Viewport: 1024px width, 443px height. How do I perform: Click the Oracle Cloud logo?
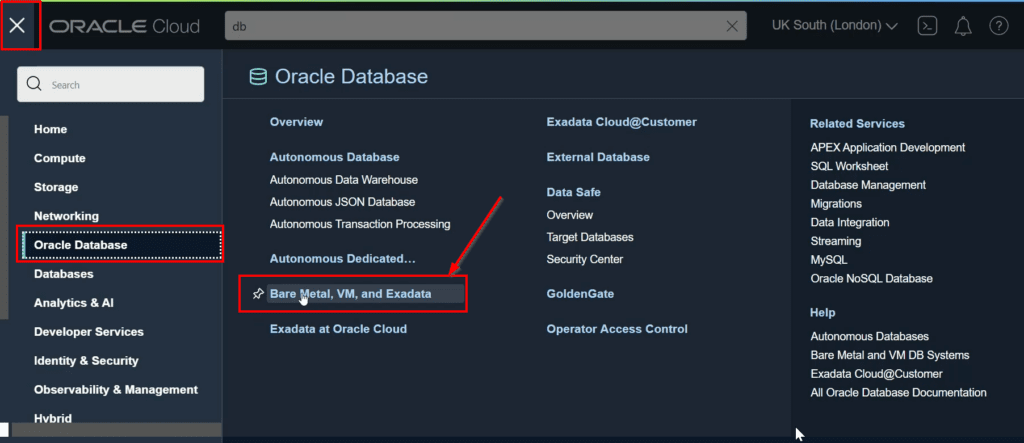[125, 26]
